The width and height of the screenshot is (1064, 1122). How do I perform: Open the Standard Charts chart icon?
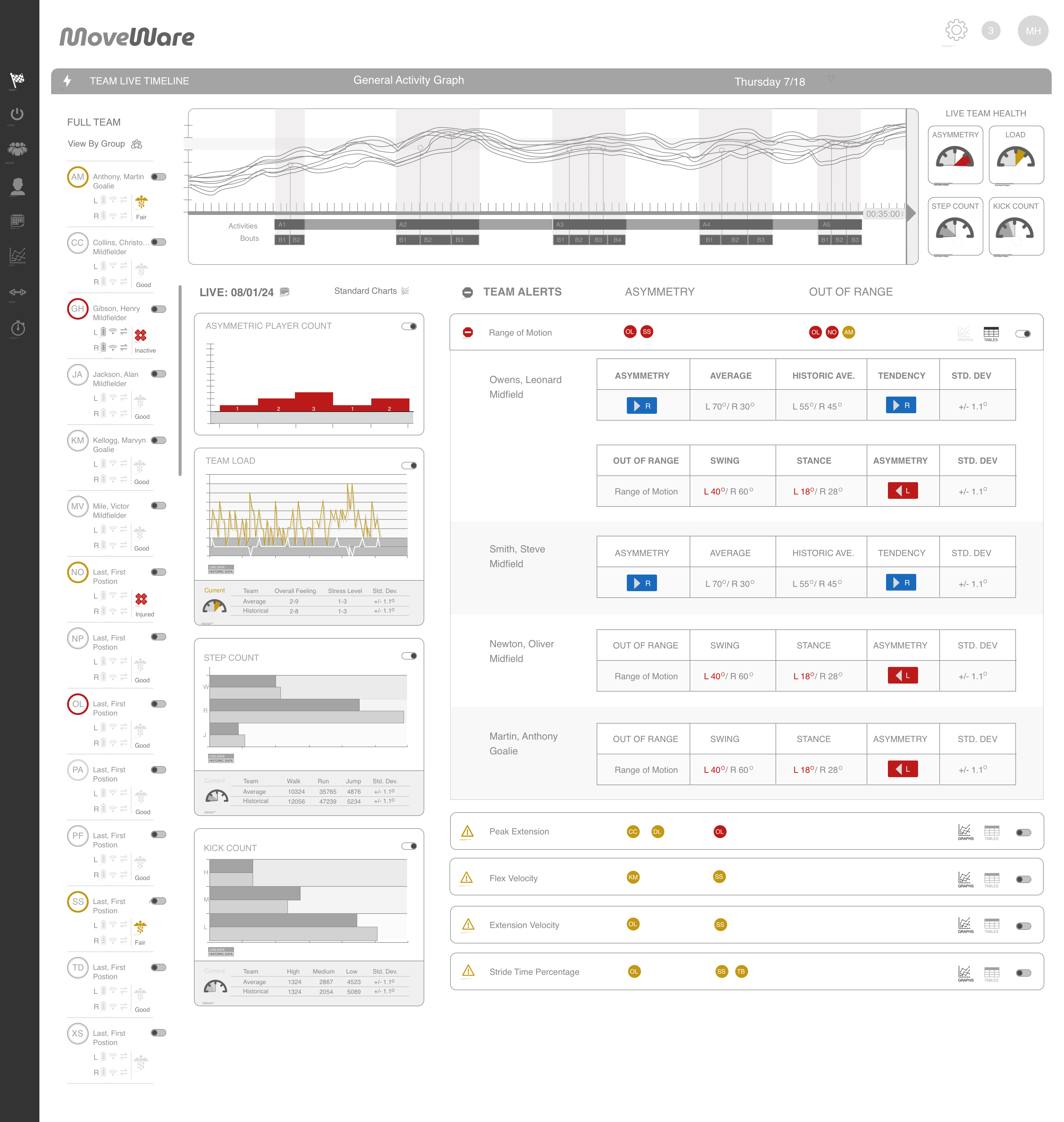coord(405,290)
